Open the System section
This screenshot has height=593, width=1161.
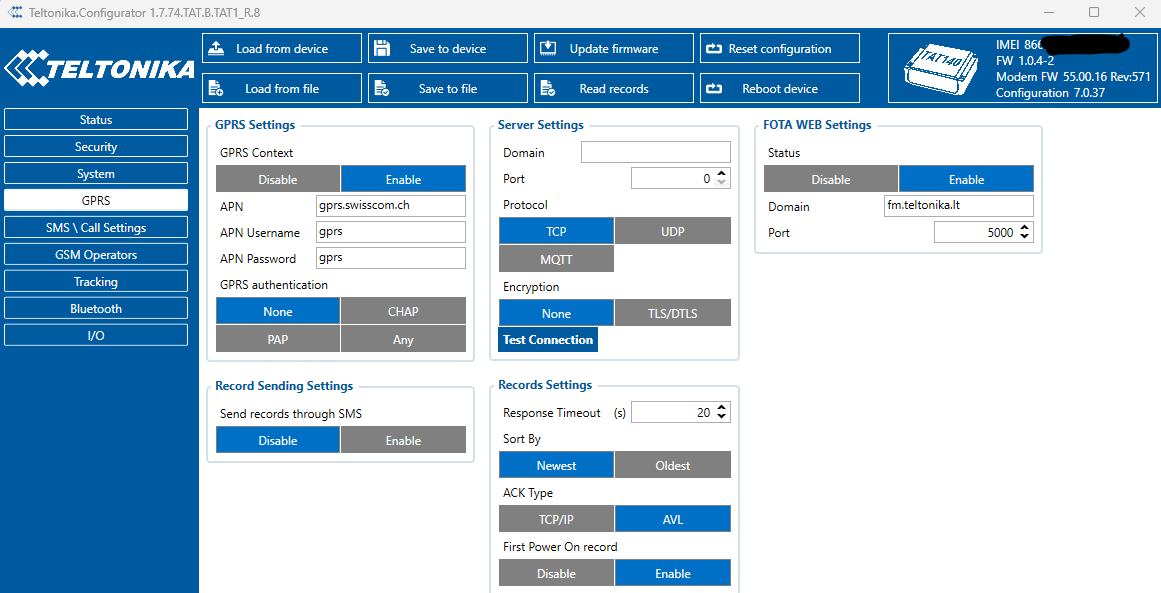(x=96, y=173)
